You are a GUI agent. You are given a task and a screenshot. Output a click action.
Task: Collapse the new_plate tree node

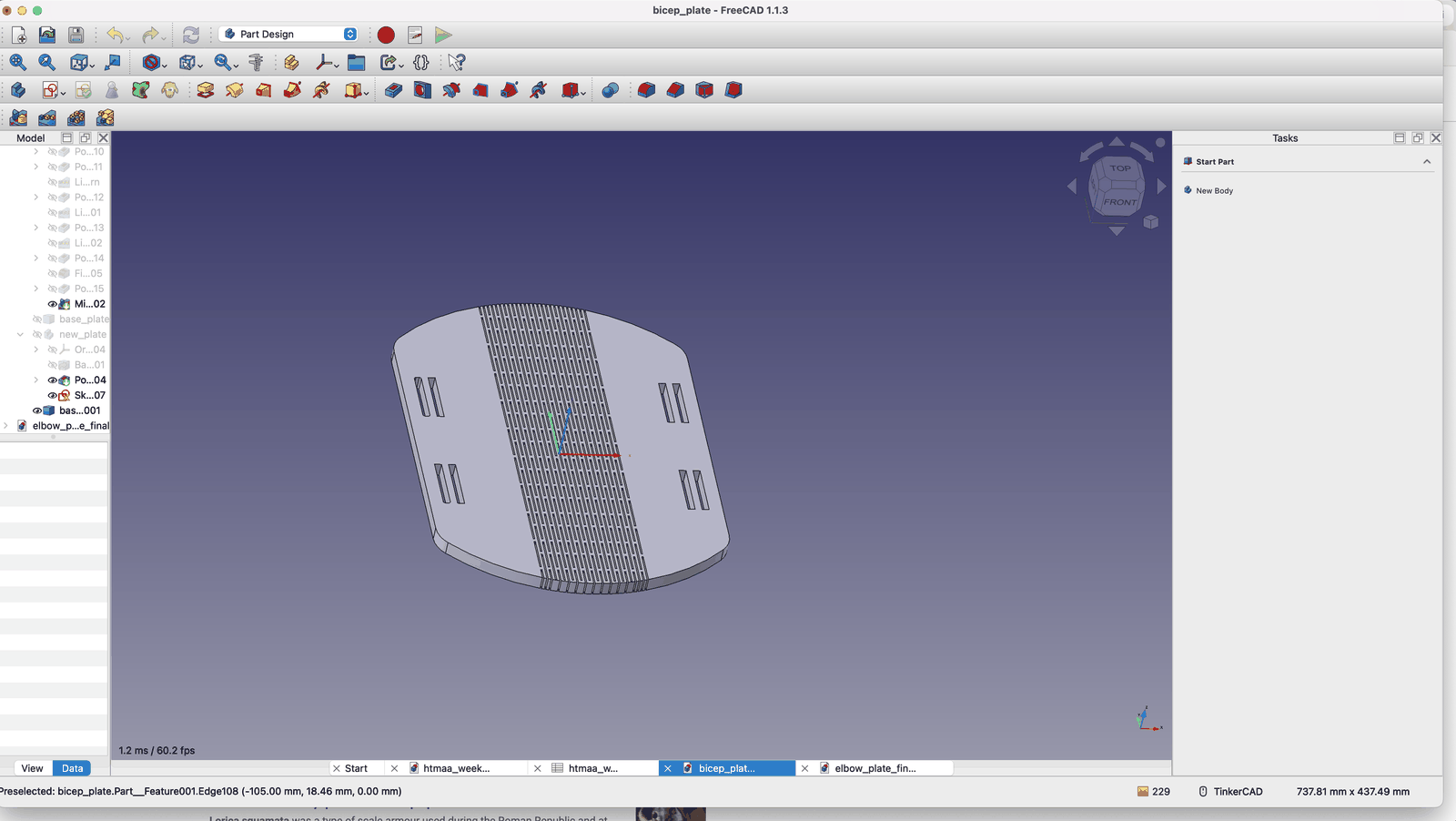21,334
